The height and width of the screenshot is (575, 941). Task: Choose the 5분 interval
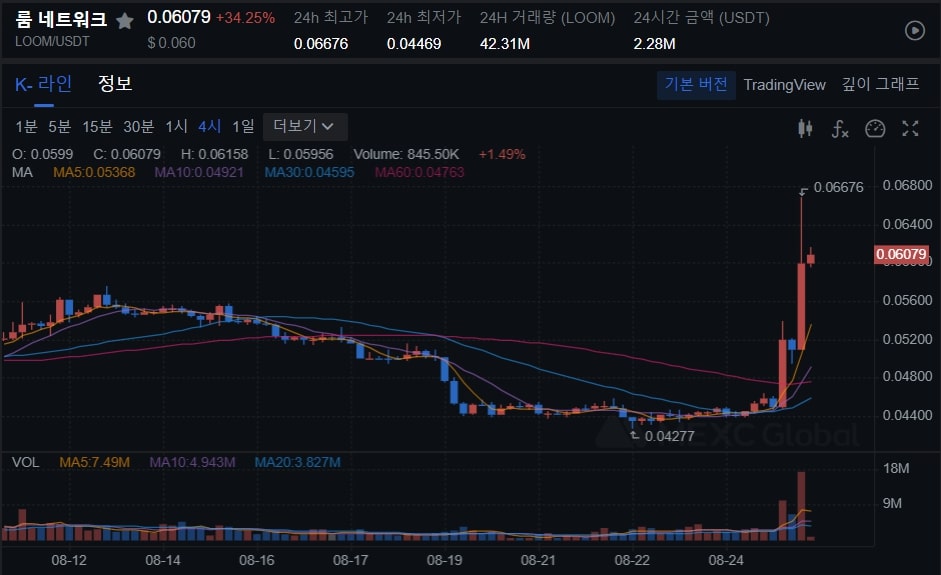(x=59, y=127)
